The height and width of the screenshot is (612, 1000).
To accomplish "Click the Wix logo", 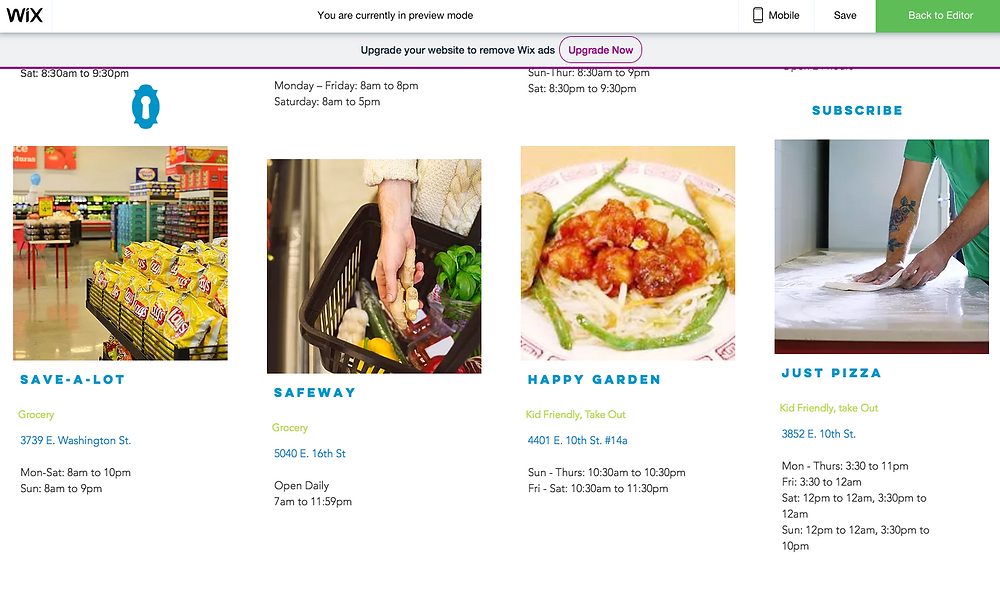I will (25, 15).
